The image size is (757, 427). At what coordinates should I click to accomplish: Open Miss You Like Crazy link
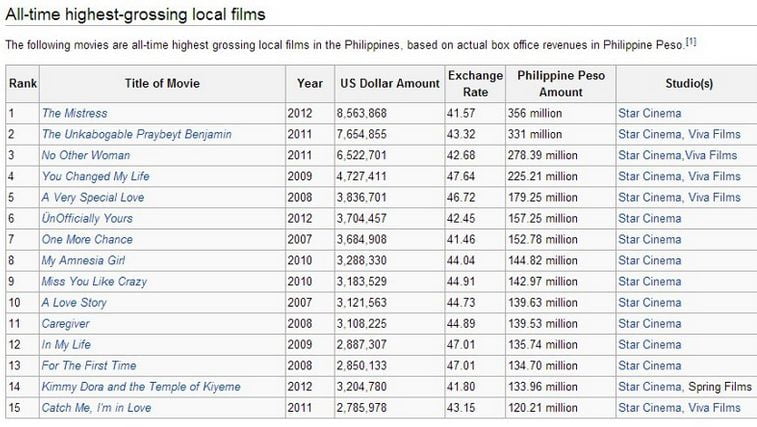[94, 282]
